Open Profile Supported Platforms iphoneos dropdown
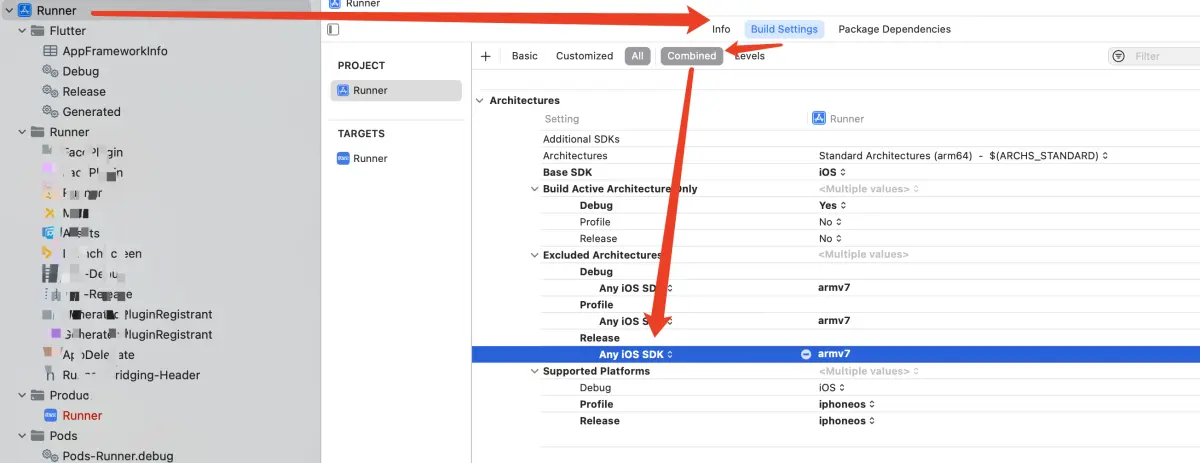Image resolution: width=1200 pixels, height=463 pixels. click(846, 404)
